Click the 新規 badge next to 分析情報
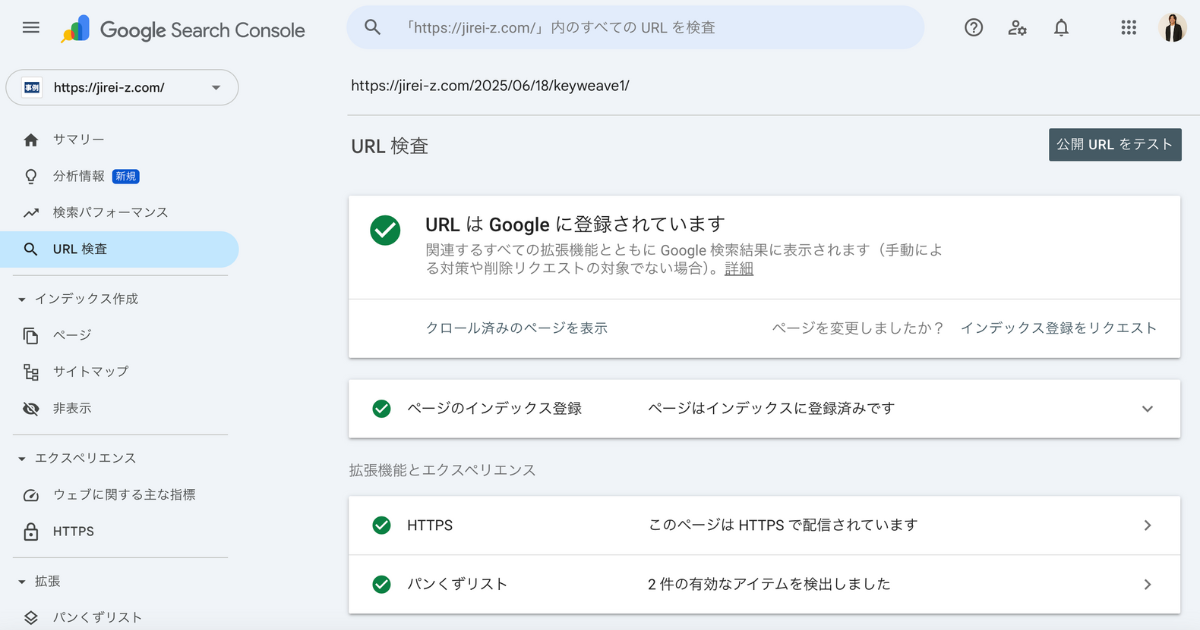Screen dimensions: 1200x630 tap(126, 176)
